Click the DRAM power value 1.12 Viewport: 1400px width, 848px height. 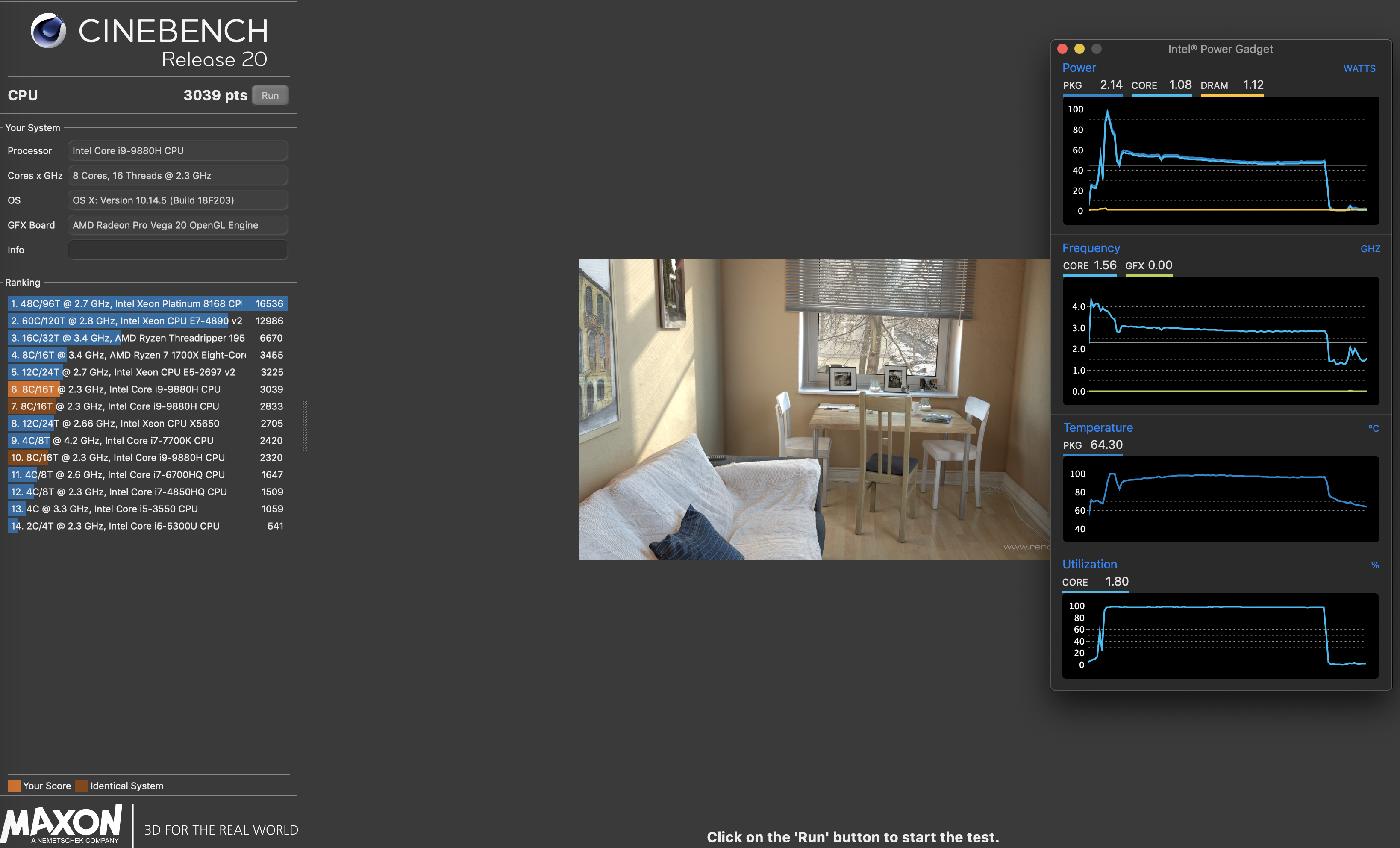coord(1253,85)
